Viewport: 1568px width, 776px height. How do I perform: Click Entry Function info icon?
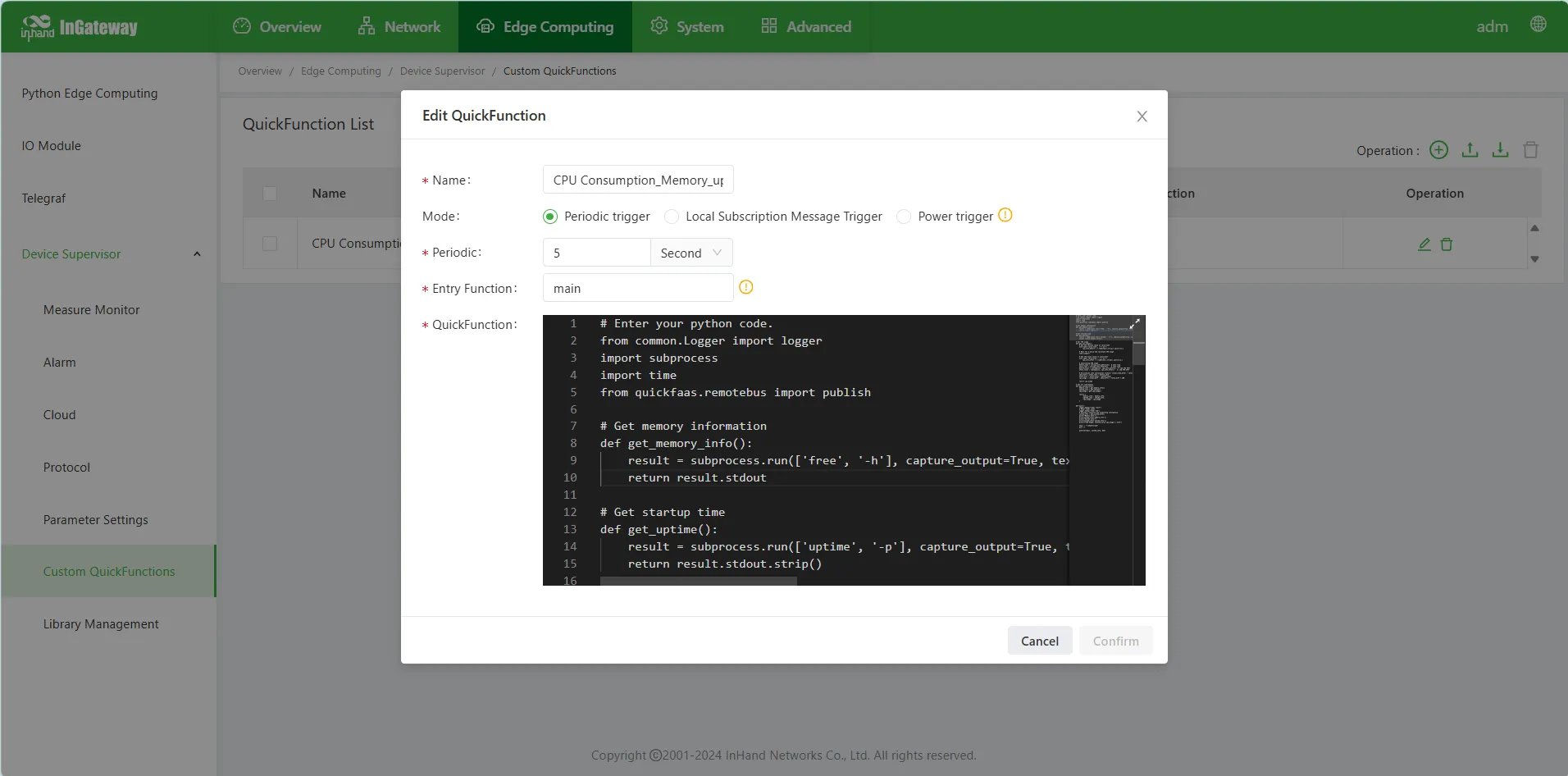tap(745, 287)
